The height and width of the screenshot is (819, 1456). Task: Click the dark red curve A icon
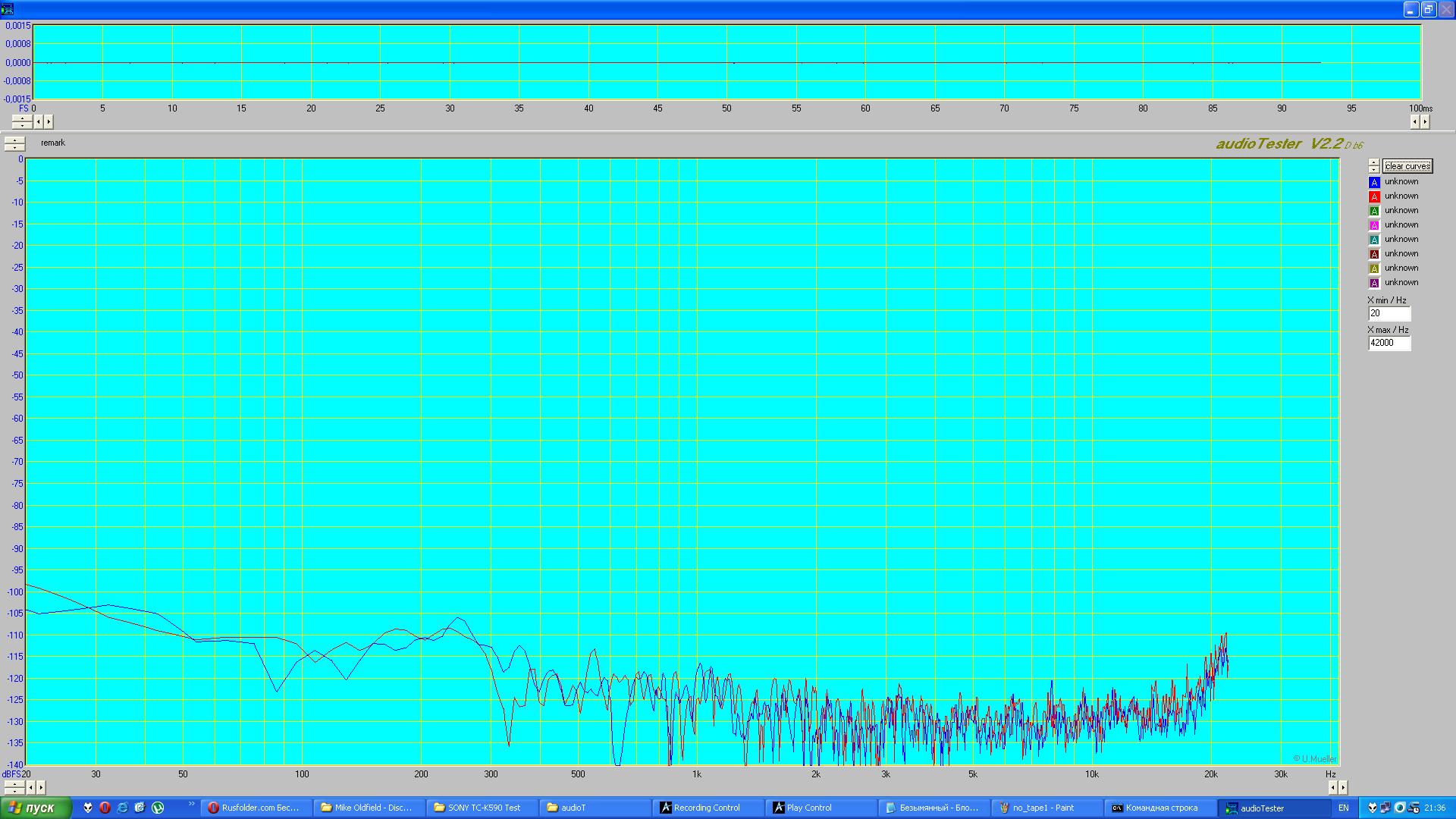(x=1373, y=254)
